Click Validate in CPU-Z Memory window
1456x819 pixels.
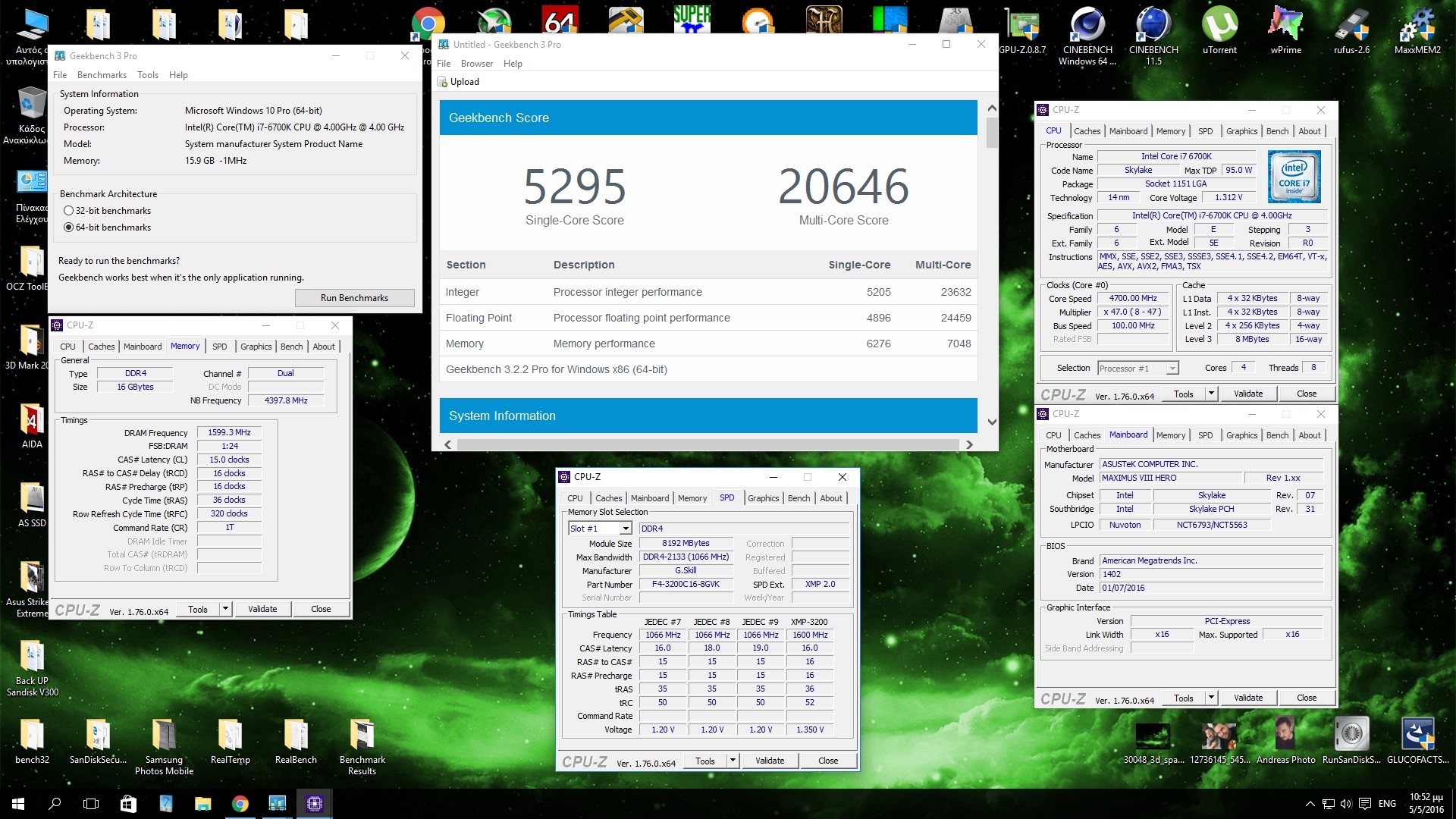[262, 609]
